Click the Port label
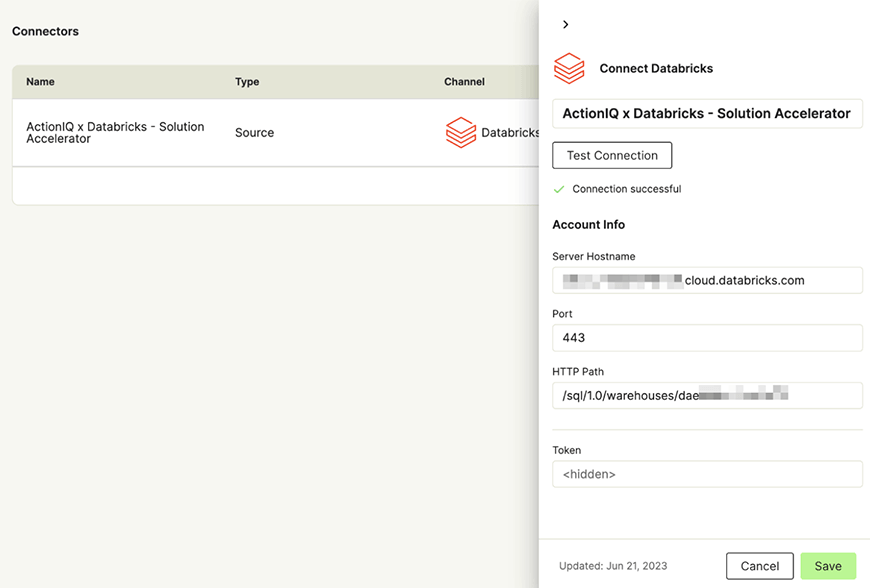The image size is (870, 588). (x=562, y=314)
